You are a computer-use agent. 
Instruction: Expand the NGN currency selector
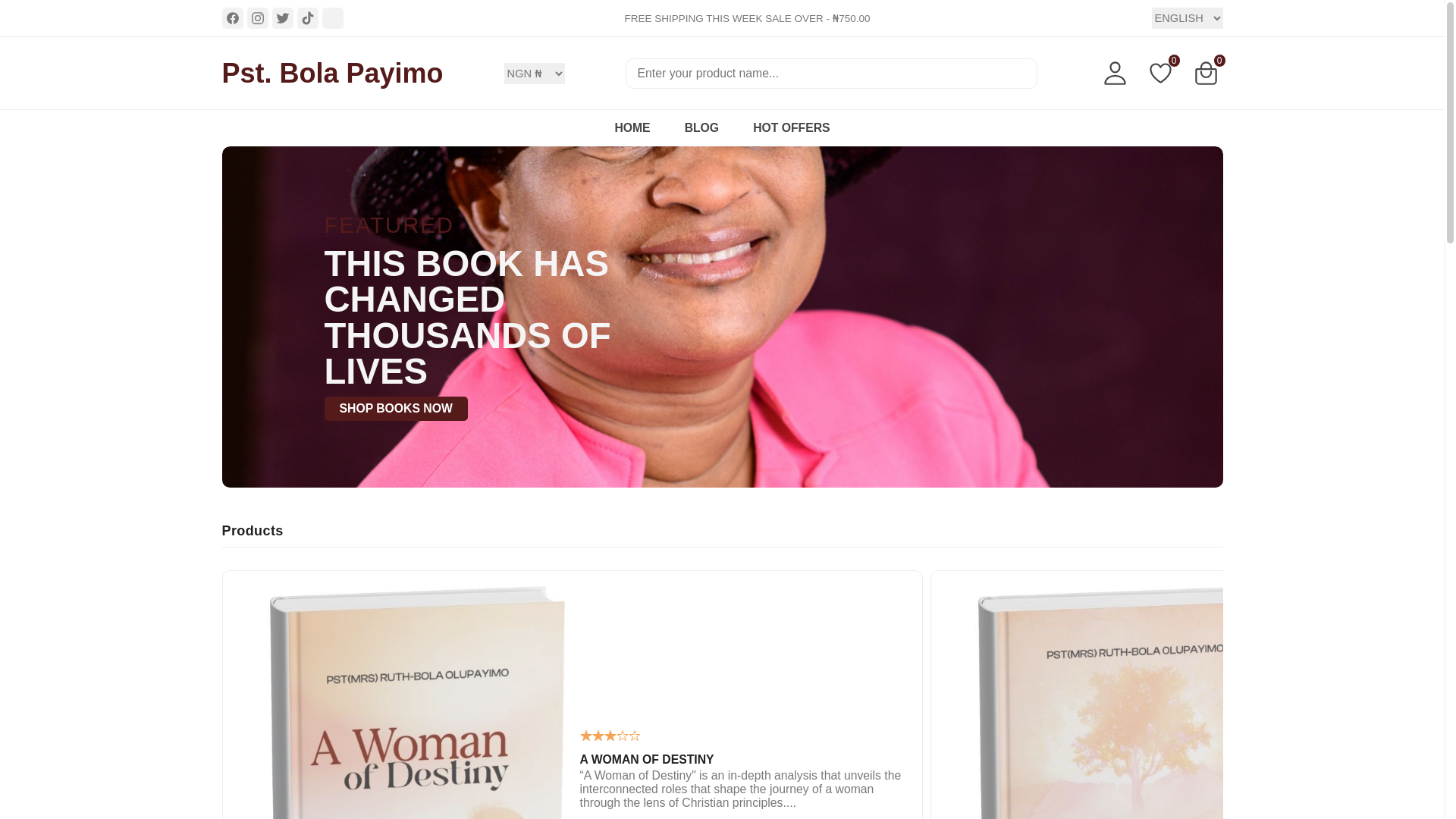tap(534, 74)
